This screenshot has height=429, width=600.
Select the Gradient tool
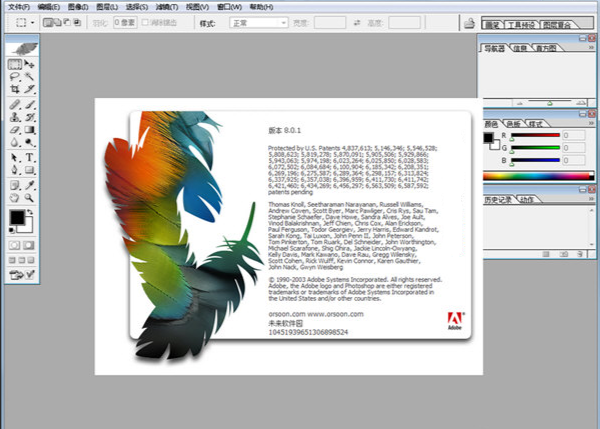coord(29,130)
